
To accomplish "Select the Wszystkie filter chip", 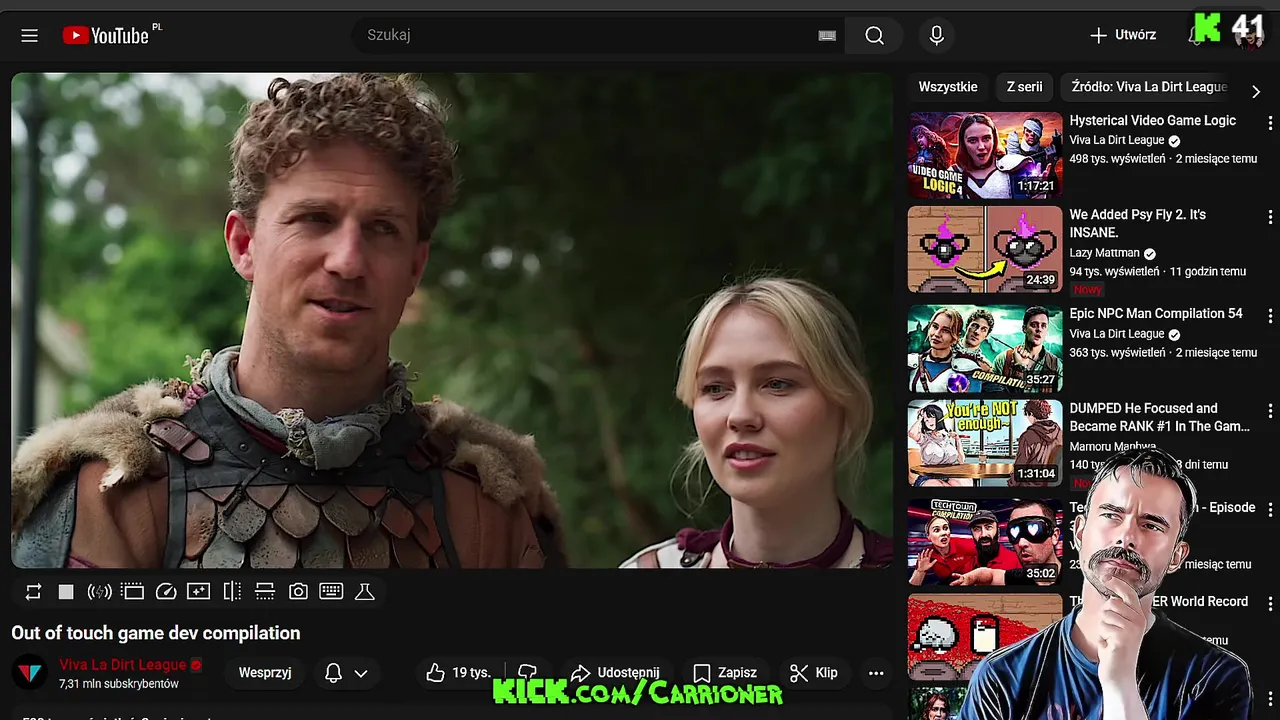I will (x=948, y=87).
